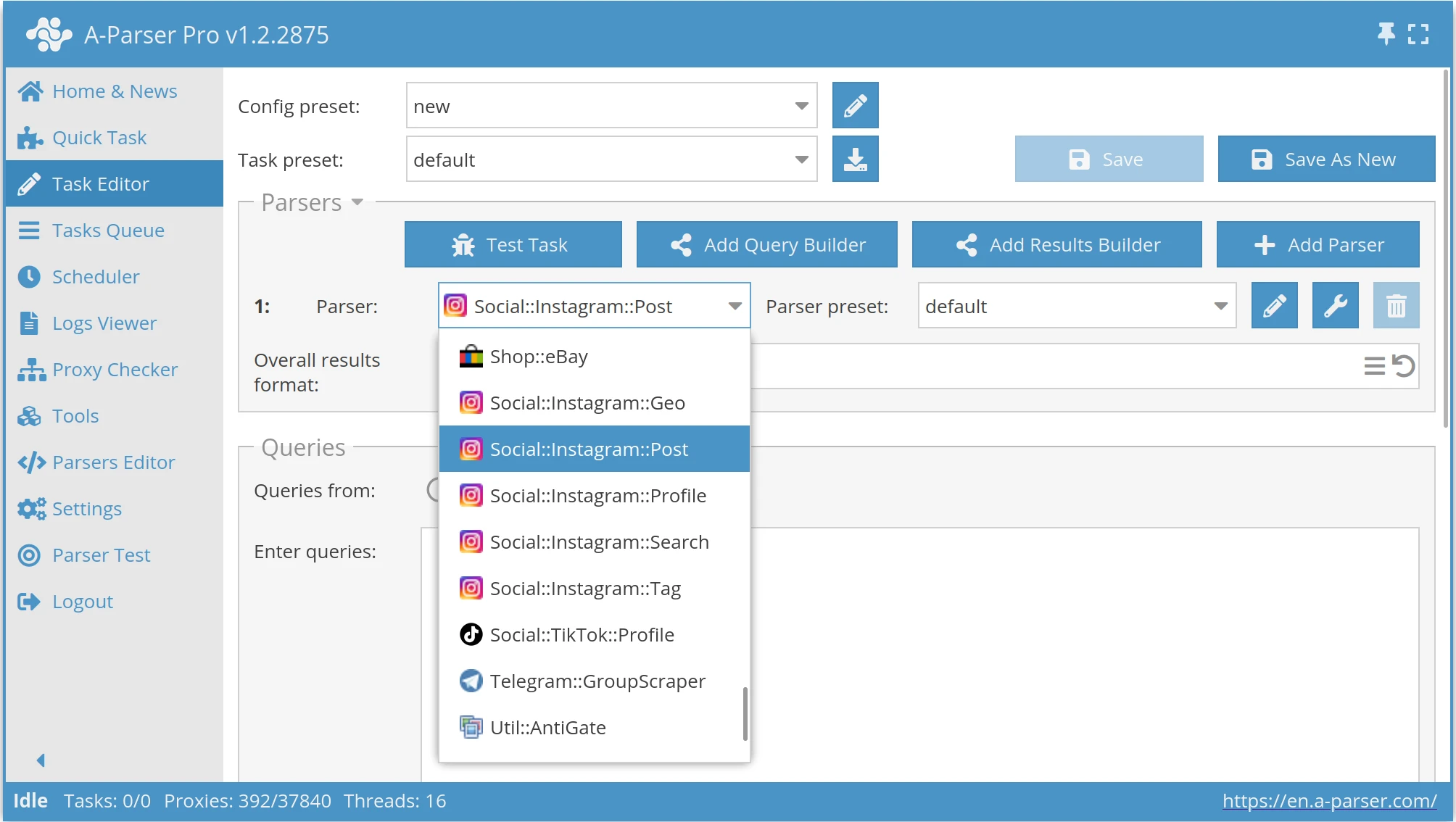
Task: Select the wrench icon for parser options
Action: tap(1335, 305)
